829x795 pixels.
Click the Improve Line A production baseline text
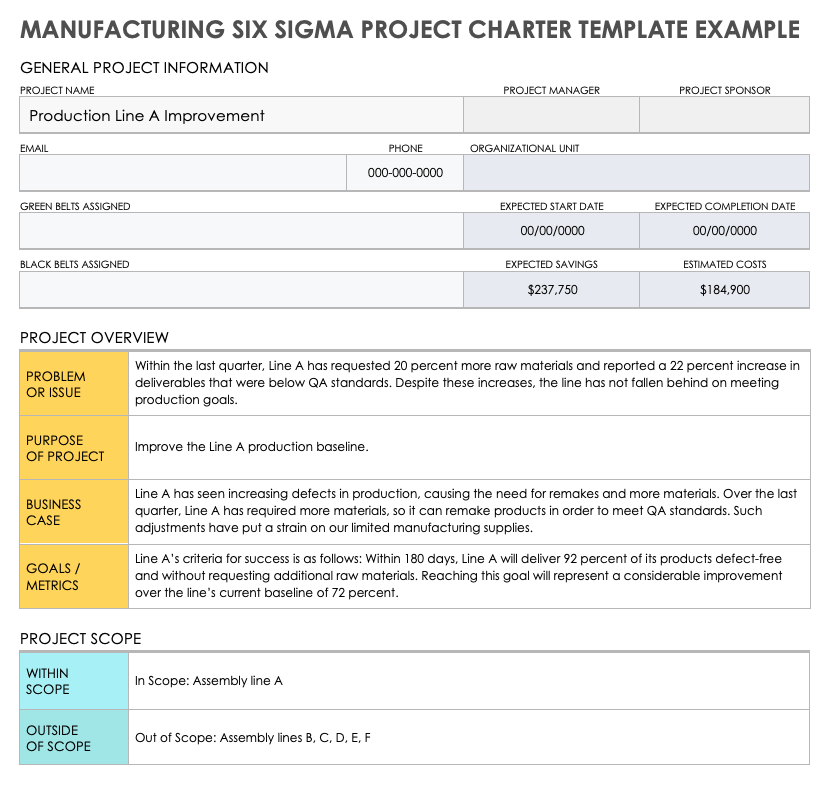pos(251,447)
